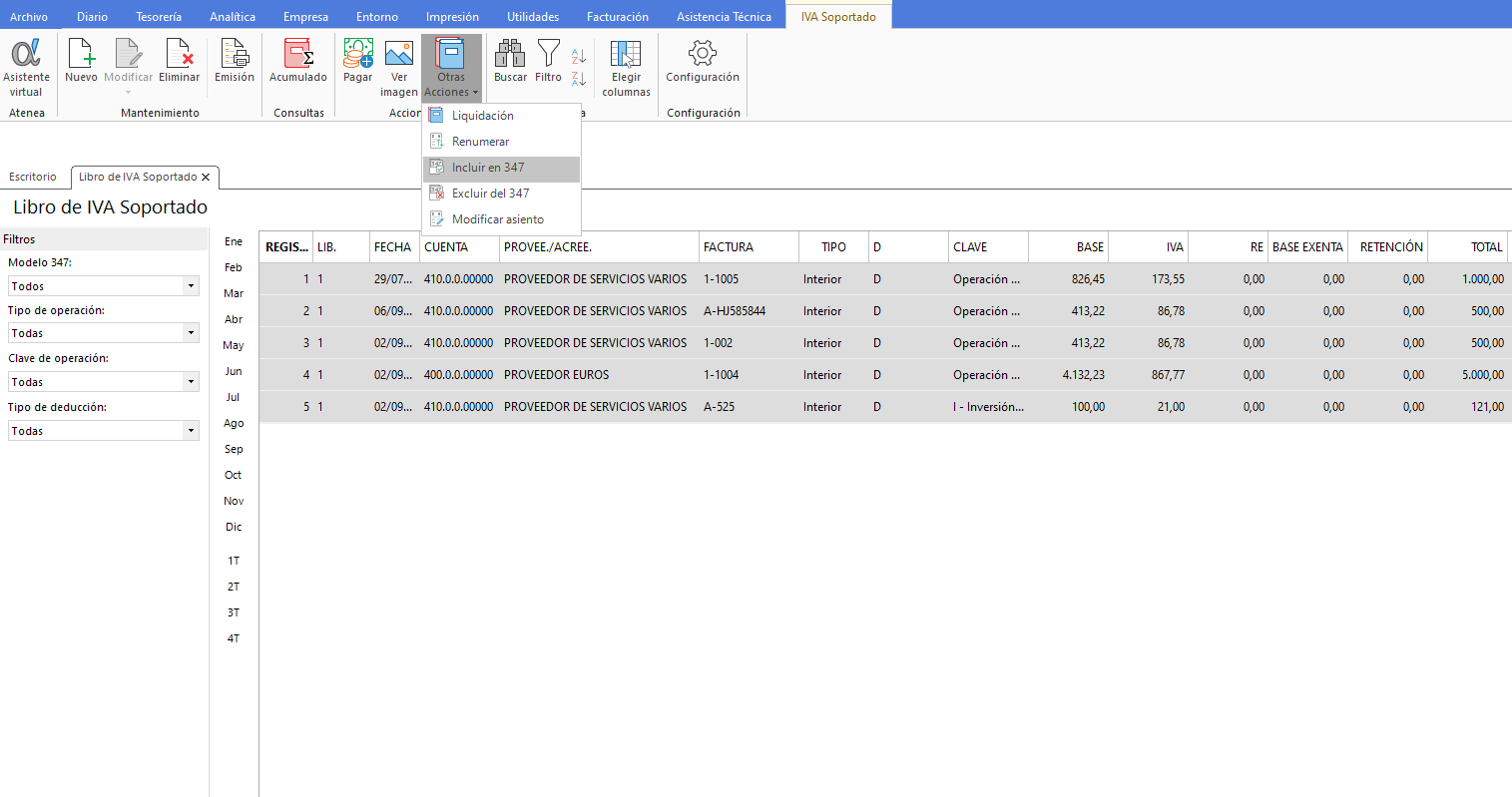Open the Asistente virtual Atenea icon

26,68
